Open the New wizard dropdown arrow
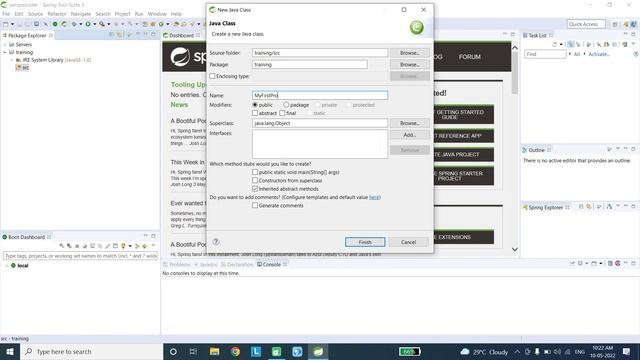Viewport: 640px width, 360px height. click(x=12, y=24)
